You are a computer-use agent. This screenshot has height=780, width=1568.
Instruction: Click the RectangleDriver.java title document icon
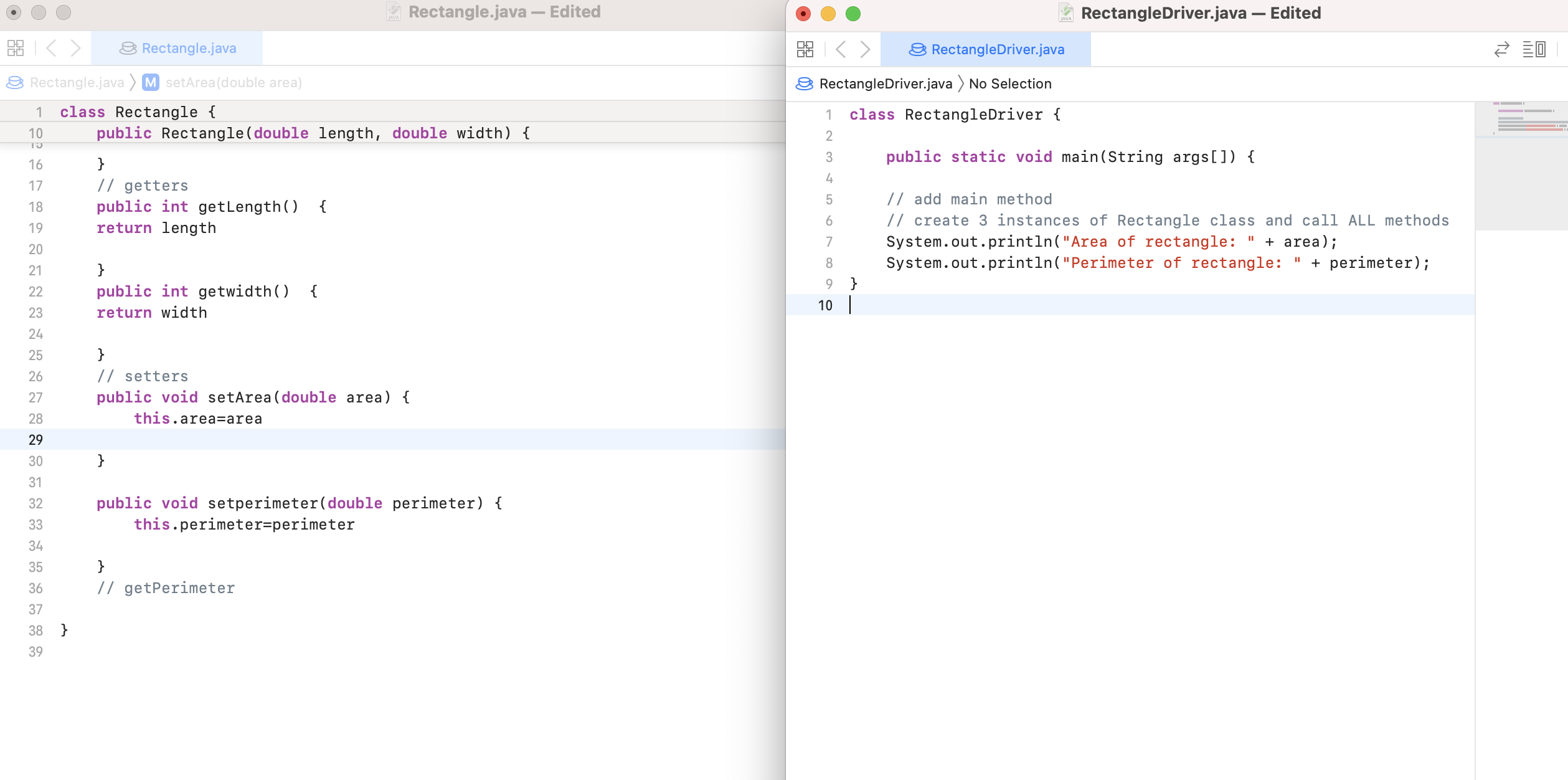click(1065, 13)
